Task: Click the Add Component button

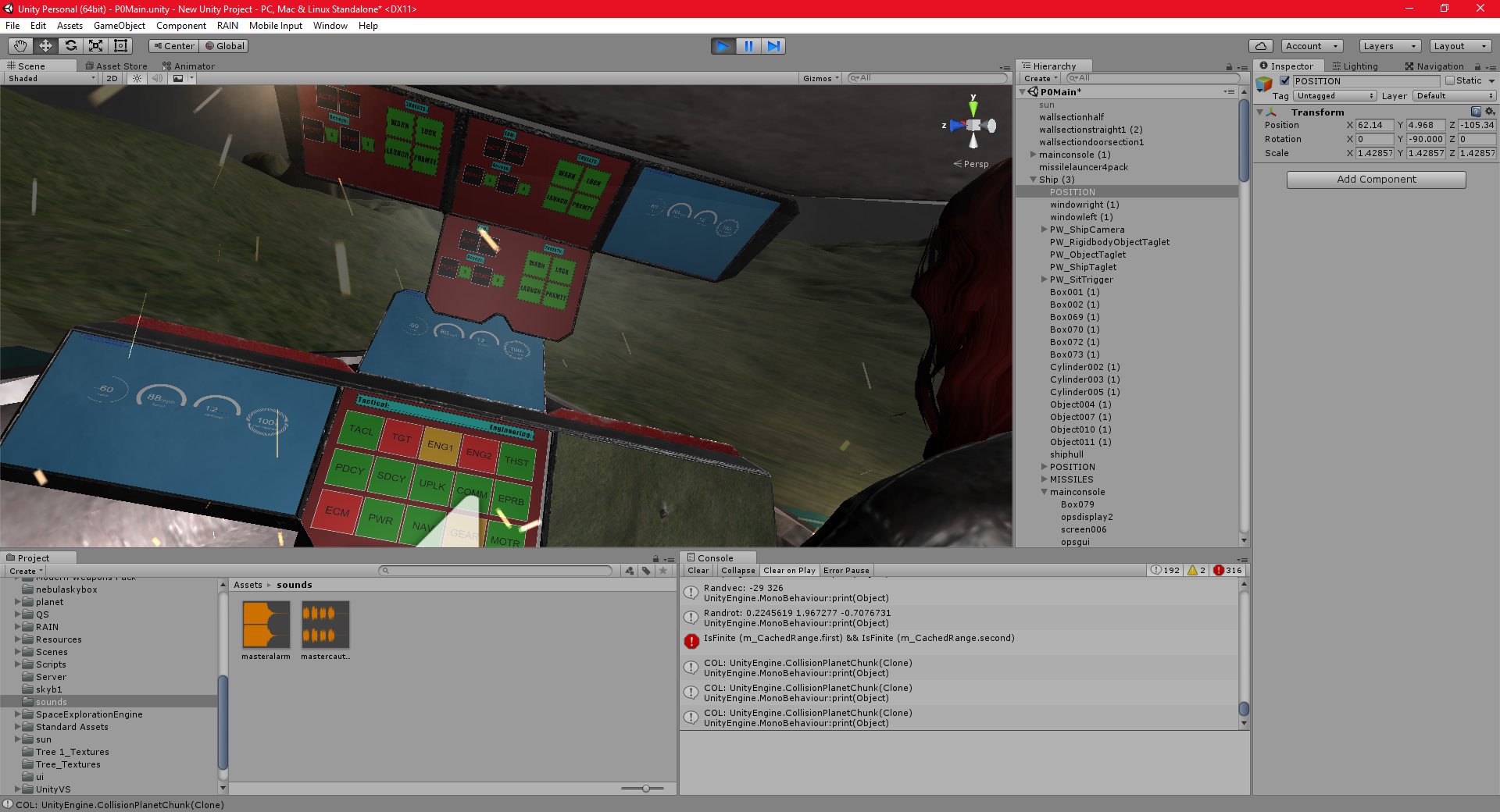Action: point(1375,179)
